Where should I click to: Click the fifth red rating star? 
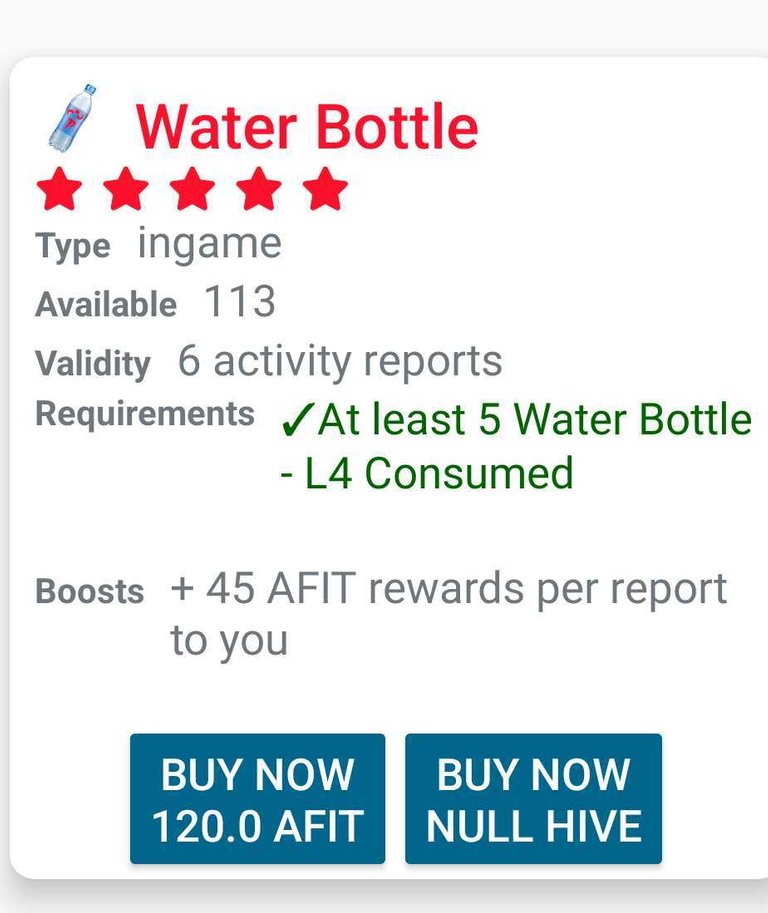(325, 189)
